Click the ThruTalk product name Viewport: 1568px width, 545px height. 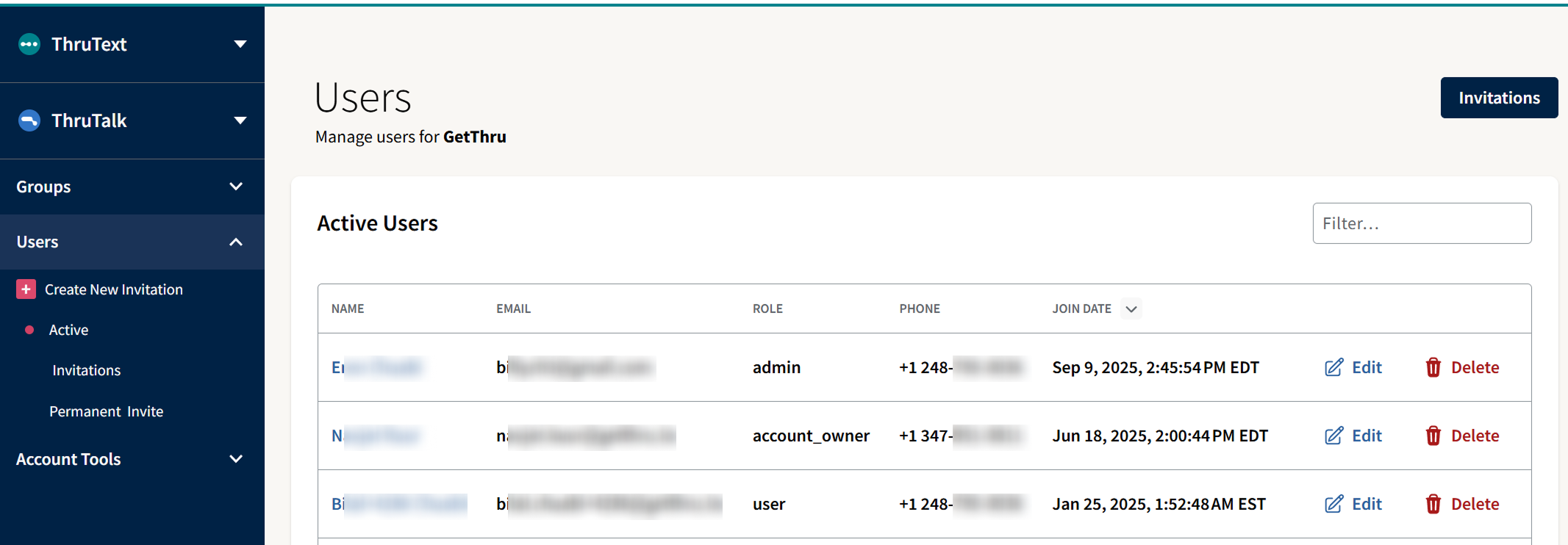(x=89, y=120)
